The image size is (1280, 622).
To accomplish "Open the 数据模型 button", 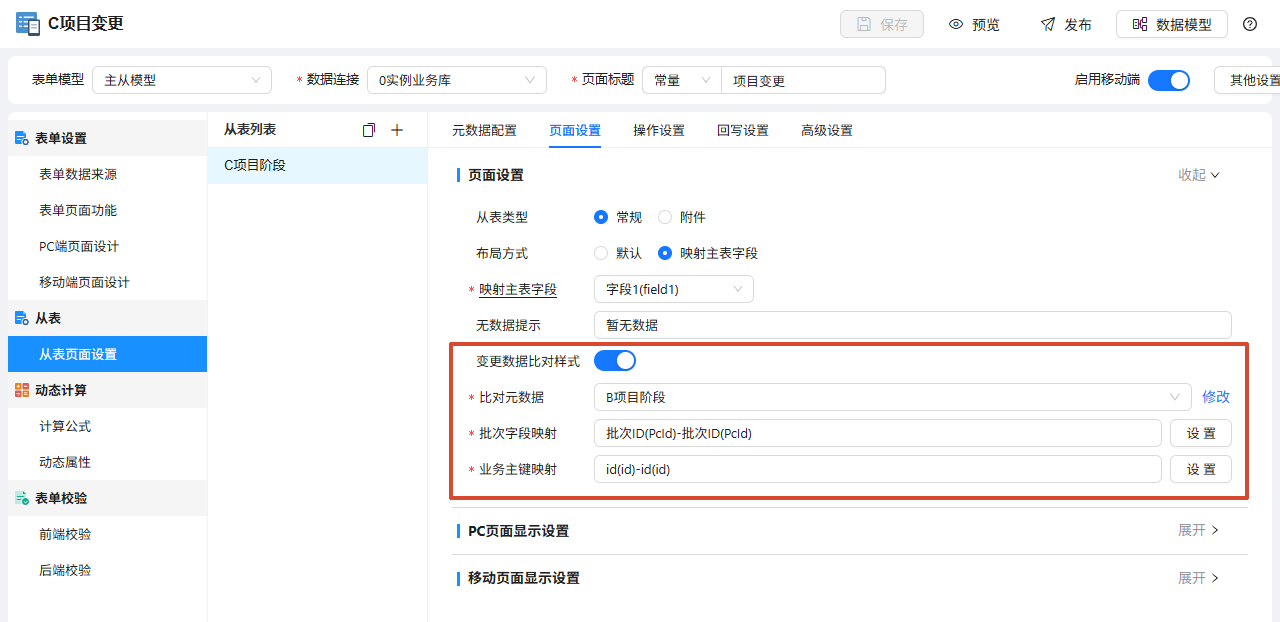I will coord(1172,24).
